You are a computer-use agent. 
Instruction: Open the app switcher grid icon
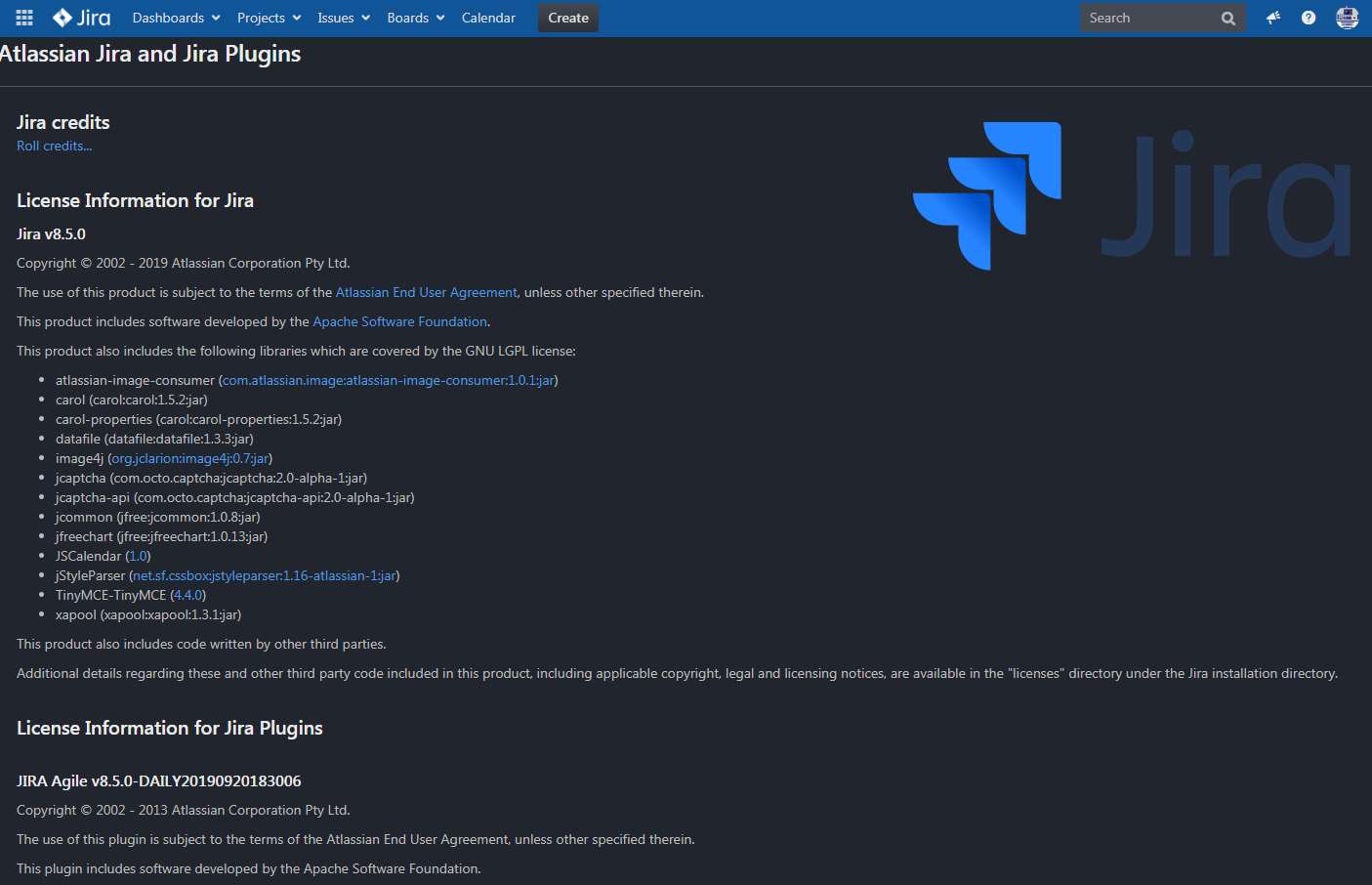tap(23, 18)
